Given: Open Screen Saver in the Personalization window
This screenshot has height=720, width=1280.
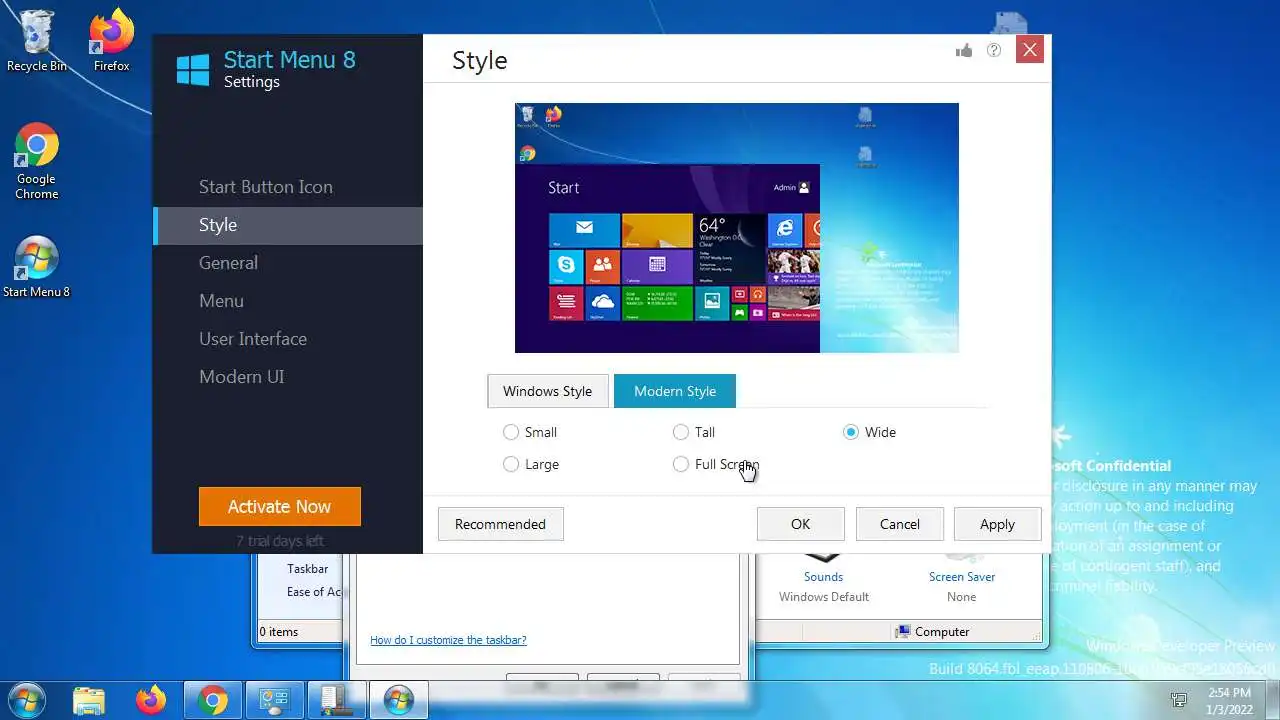Looking at the screenshot, I should pyautogui.click(x=962, y=577).
